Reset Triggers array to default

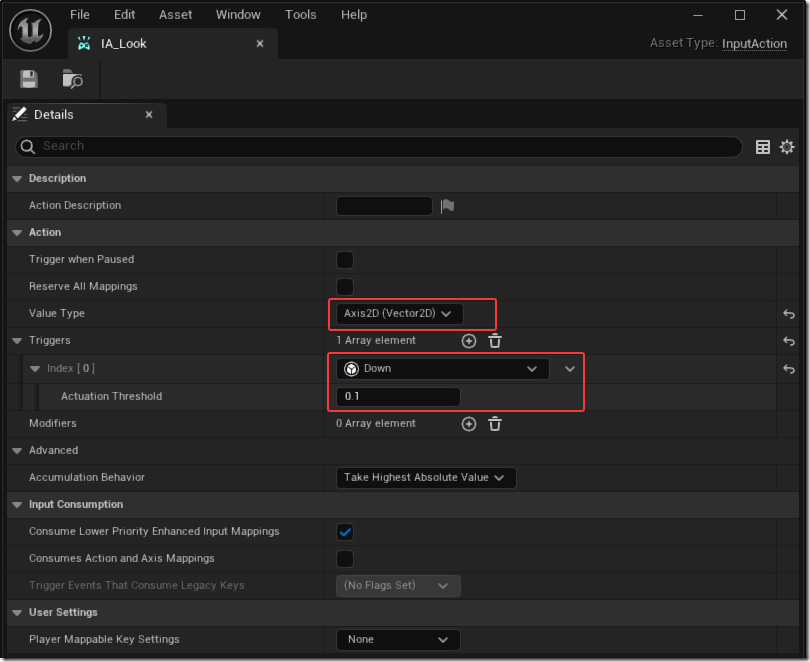pos(789,341)
